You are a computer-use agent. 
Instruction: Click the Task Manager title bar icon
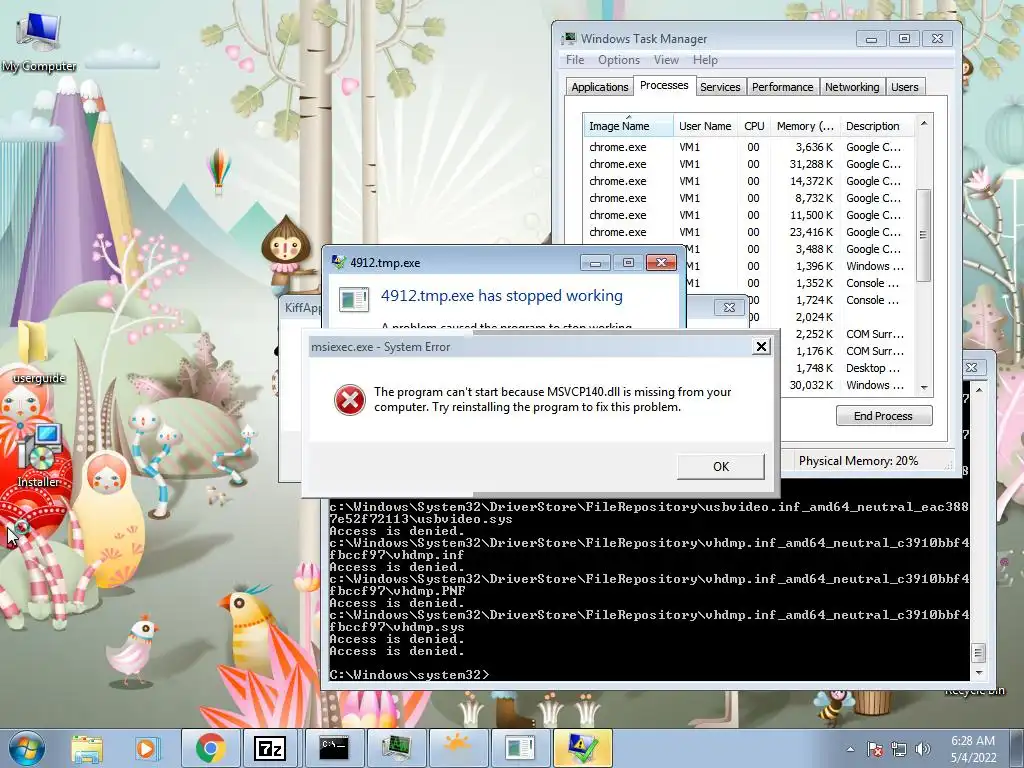pos(569,39)
